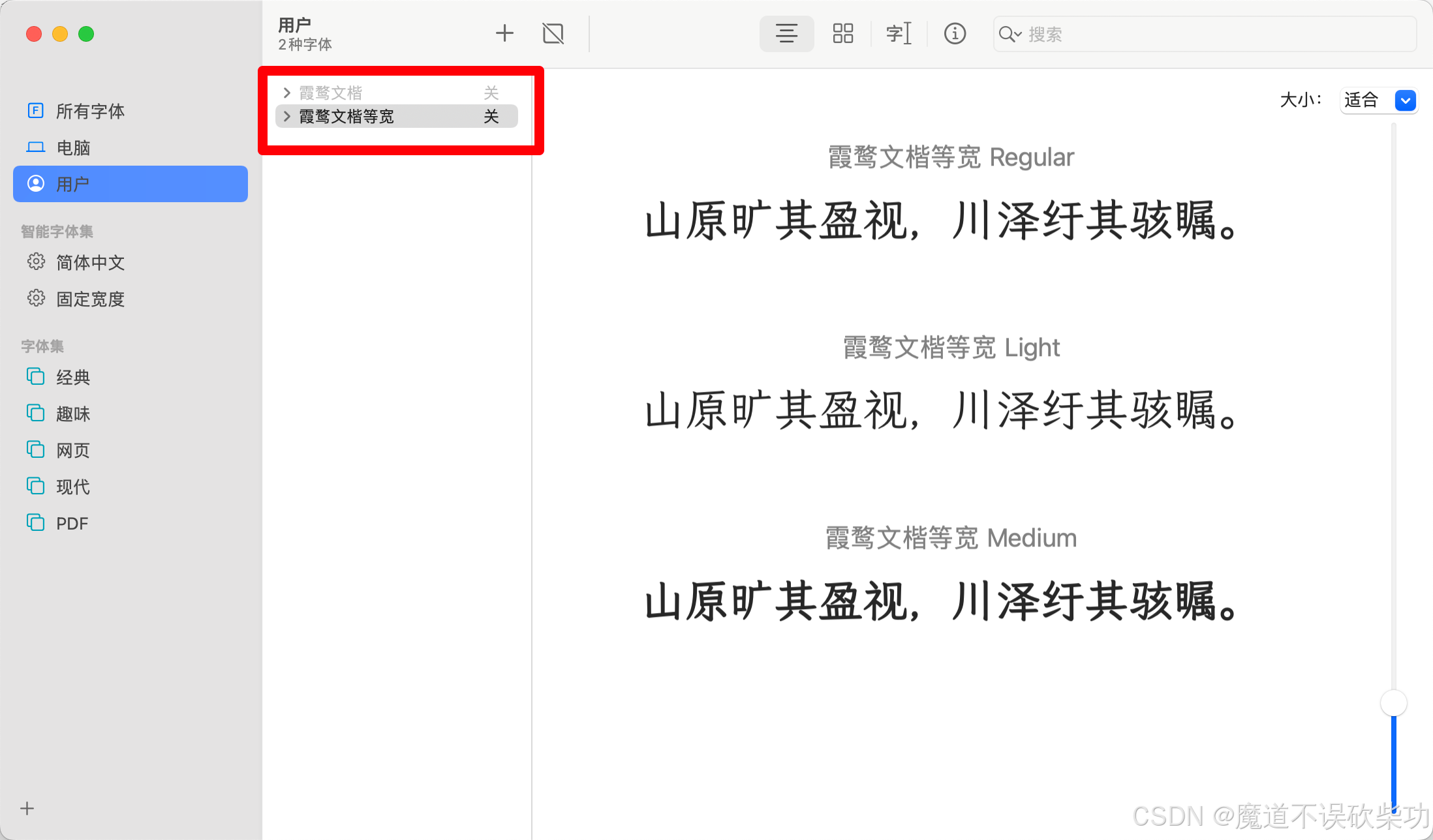
Task: Switch to sample preview list view
Action: point(786,33)
